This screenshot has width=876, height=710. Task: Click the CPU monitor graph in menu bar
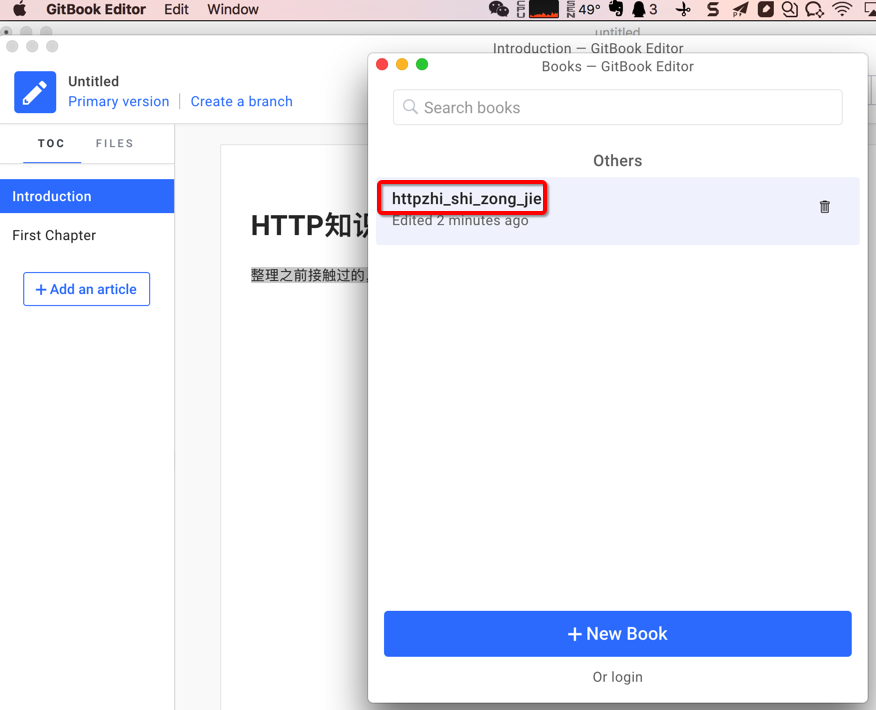(x=543, y=9)
